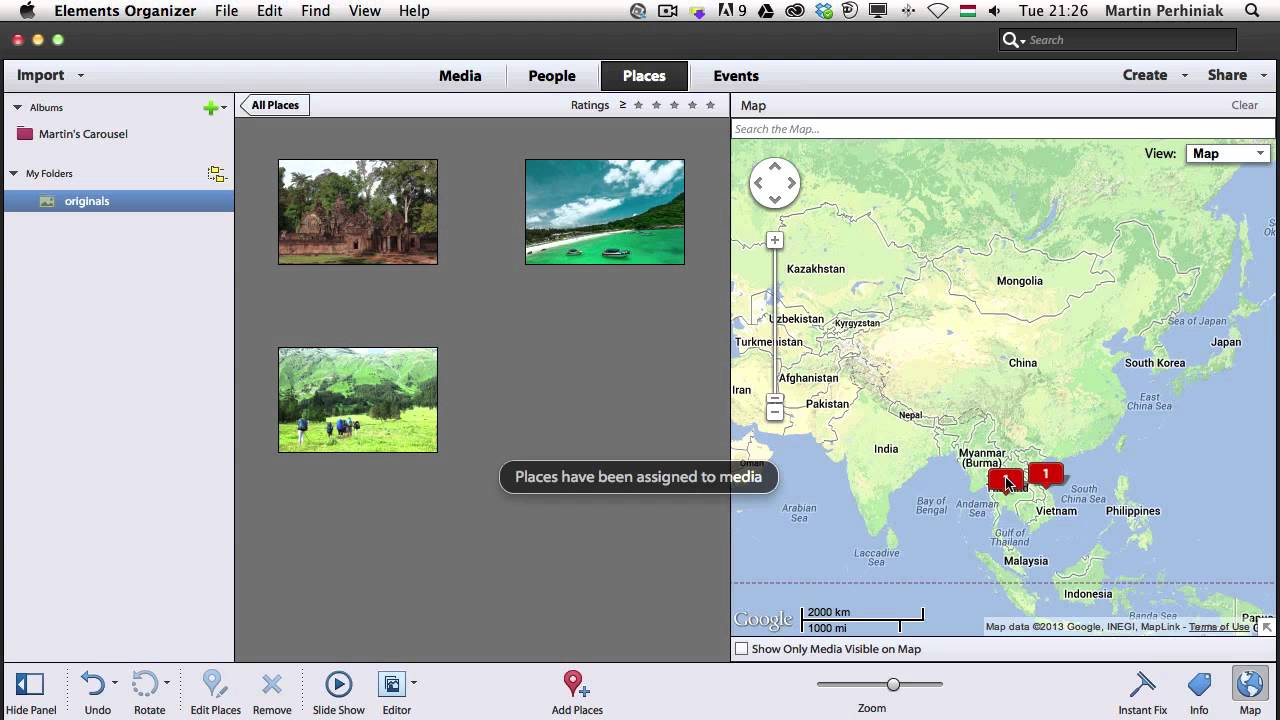Viewport: 1280px width, 720px height.
Task: Click Clear in Map panel
Action: [1245, 105]
